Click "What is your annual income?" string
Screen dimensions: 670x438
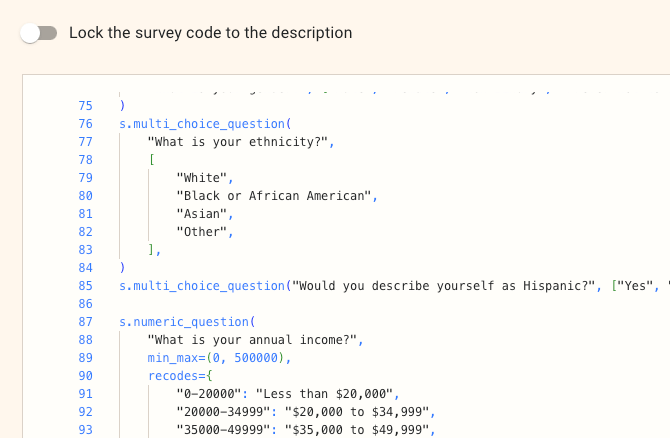(x=253, y=340)
